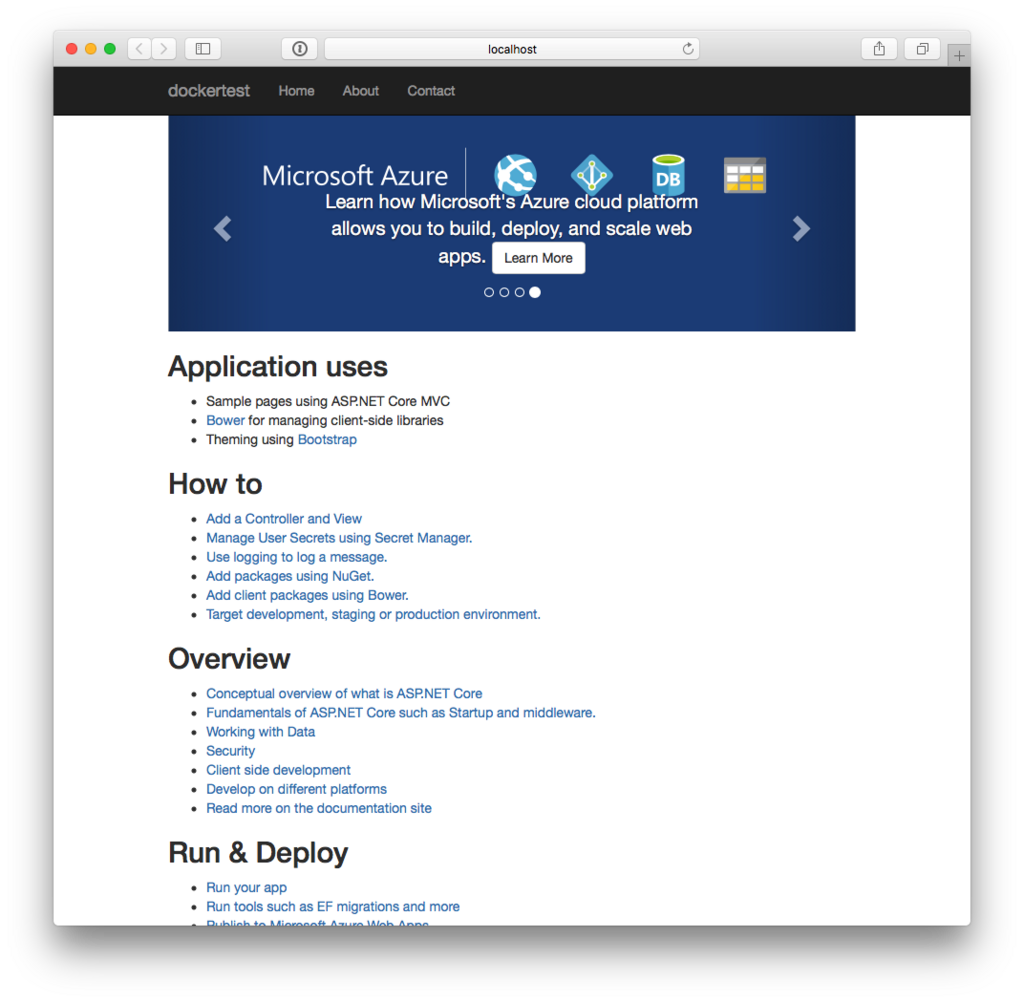Open 'Run tools such as EF migrations' link
Screen dimensions: 1024x1002
(333, 907)
